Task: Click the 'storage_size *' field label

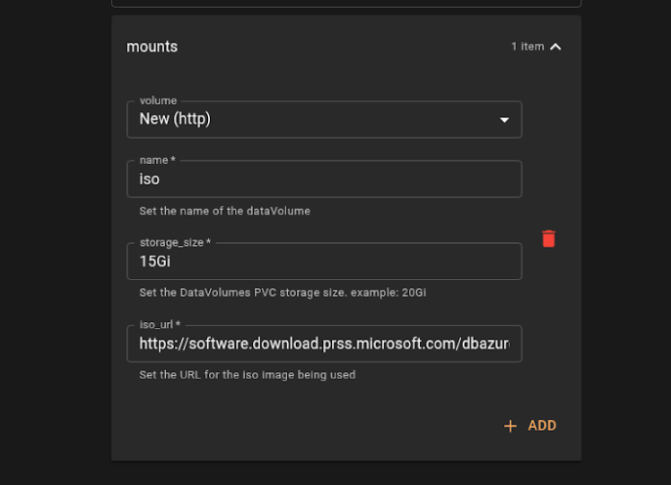Action: pos(175,242)
